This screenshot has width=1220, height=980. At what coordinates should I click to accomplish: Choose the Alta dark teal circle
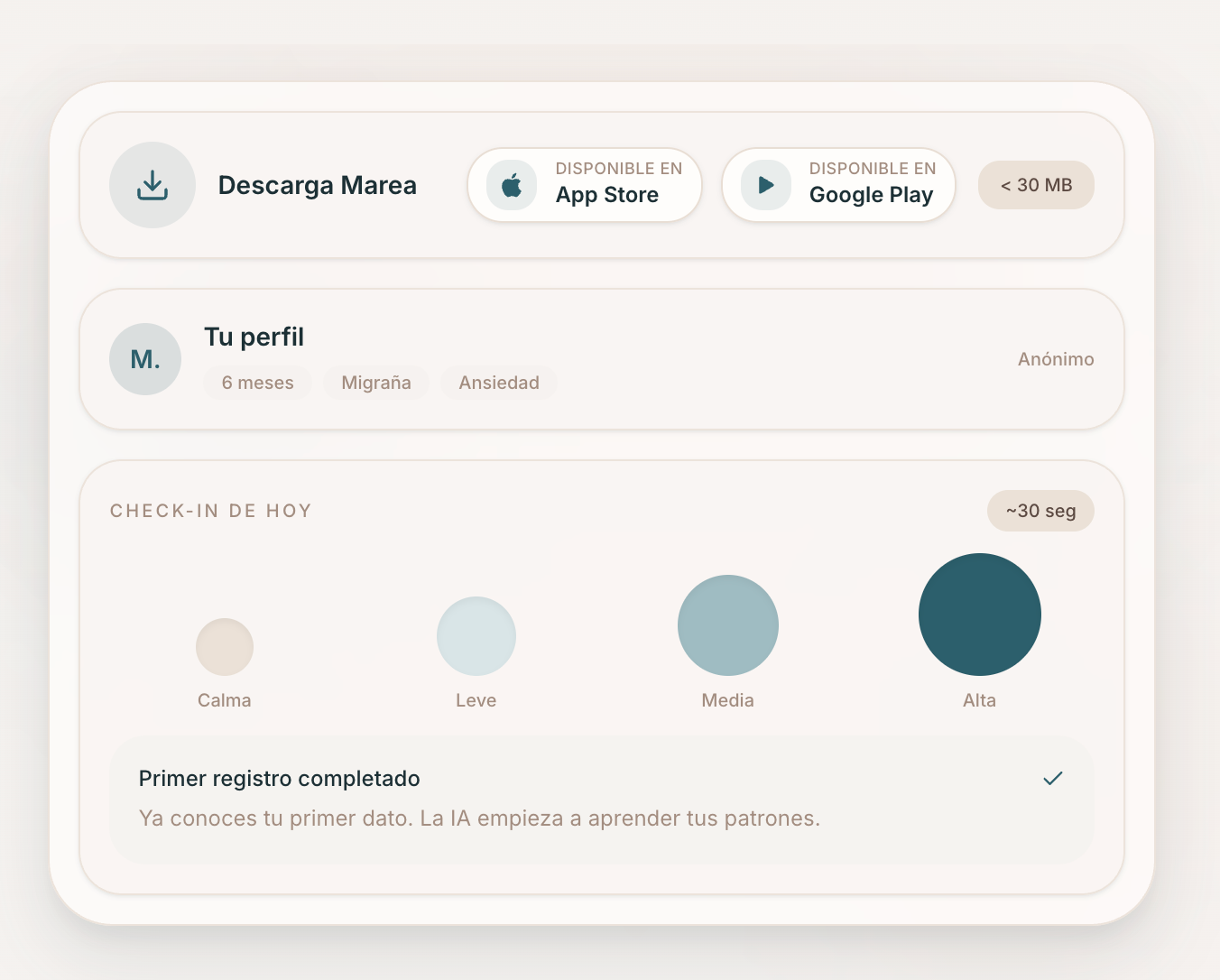[x=980, y=615]
